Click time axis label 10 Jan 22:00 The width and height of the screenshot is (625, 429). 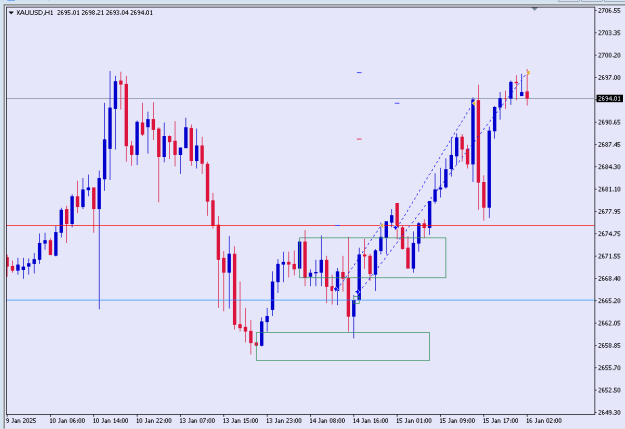pyautogui.click(x=154, y=421)
